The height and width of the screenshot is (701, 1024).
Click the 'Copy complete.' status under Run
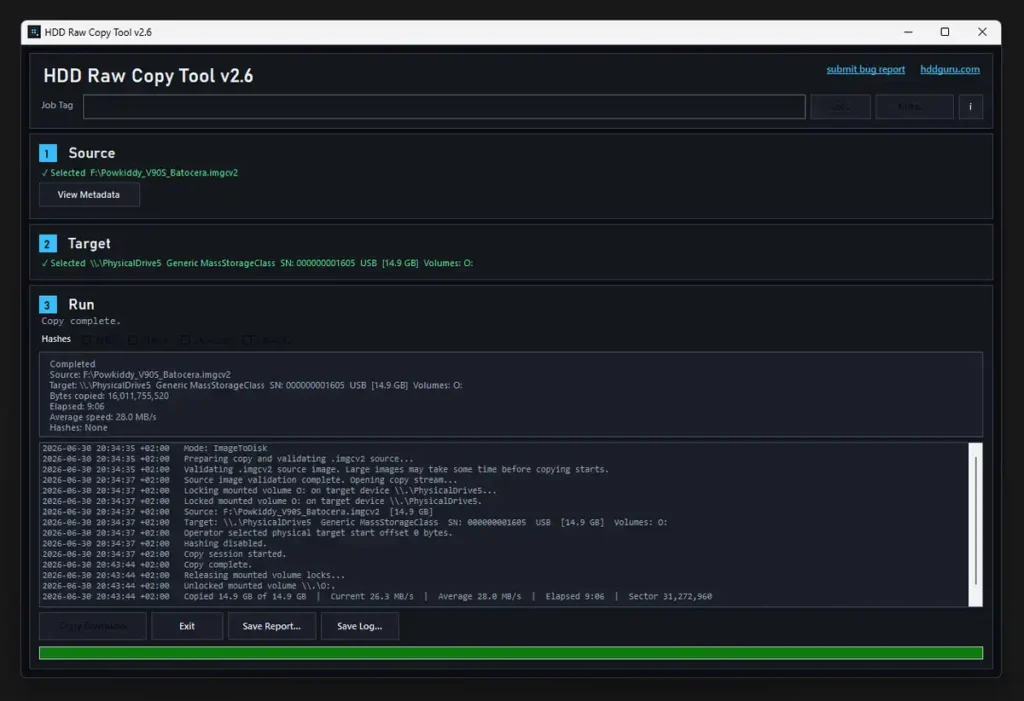click(x=81, y=321)
